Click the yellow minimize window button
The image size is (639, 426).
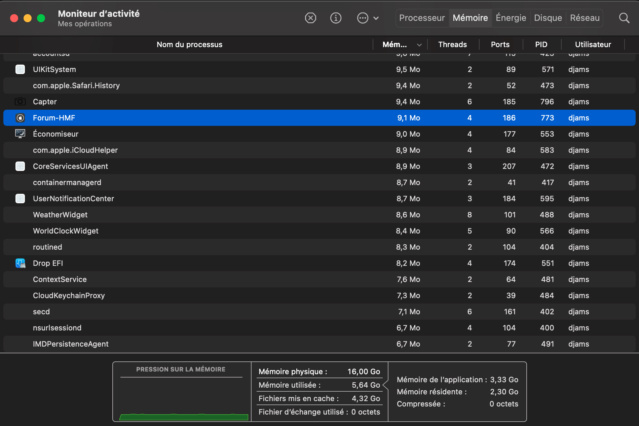[x=27, y=18]
